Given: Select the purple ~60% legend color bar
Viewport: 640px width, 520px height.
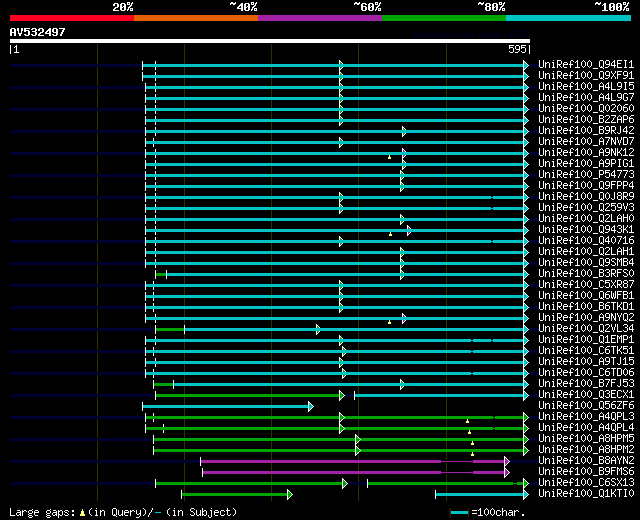Looking at the screenshot, I should pyautogui.click(x=319, y=18).
